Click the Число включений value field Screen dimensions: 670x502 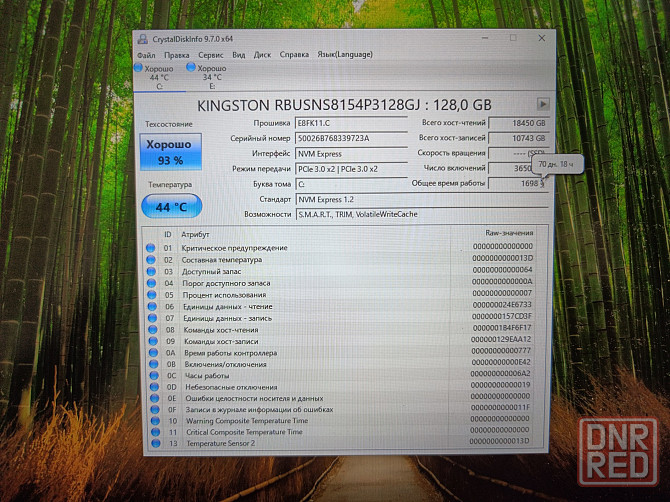pyautogui.click(x=510, y=168)
